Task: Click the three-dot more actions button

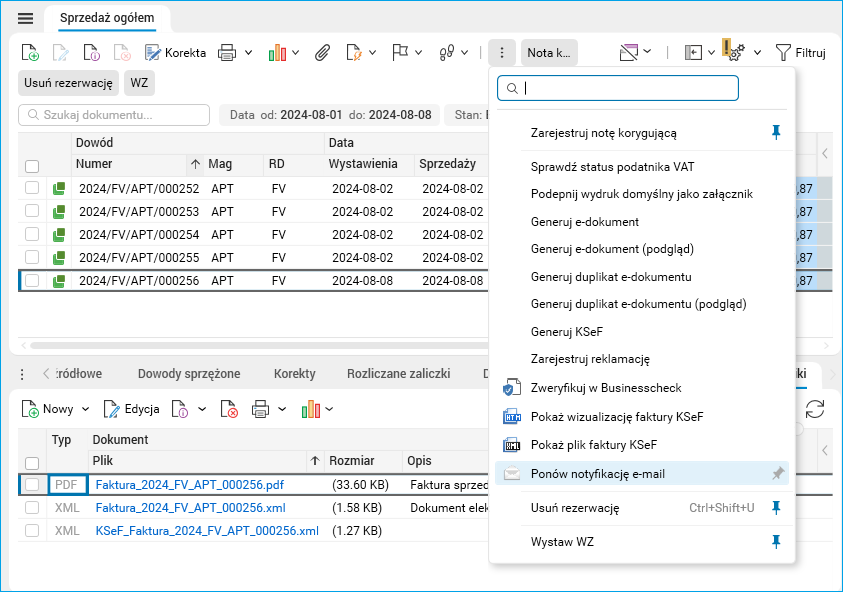Action: pos(502,53)
